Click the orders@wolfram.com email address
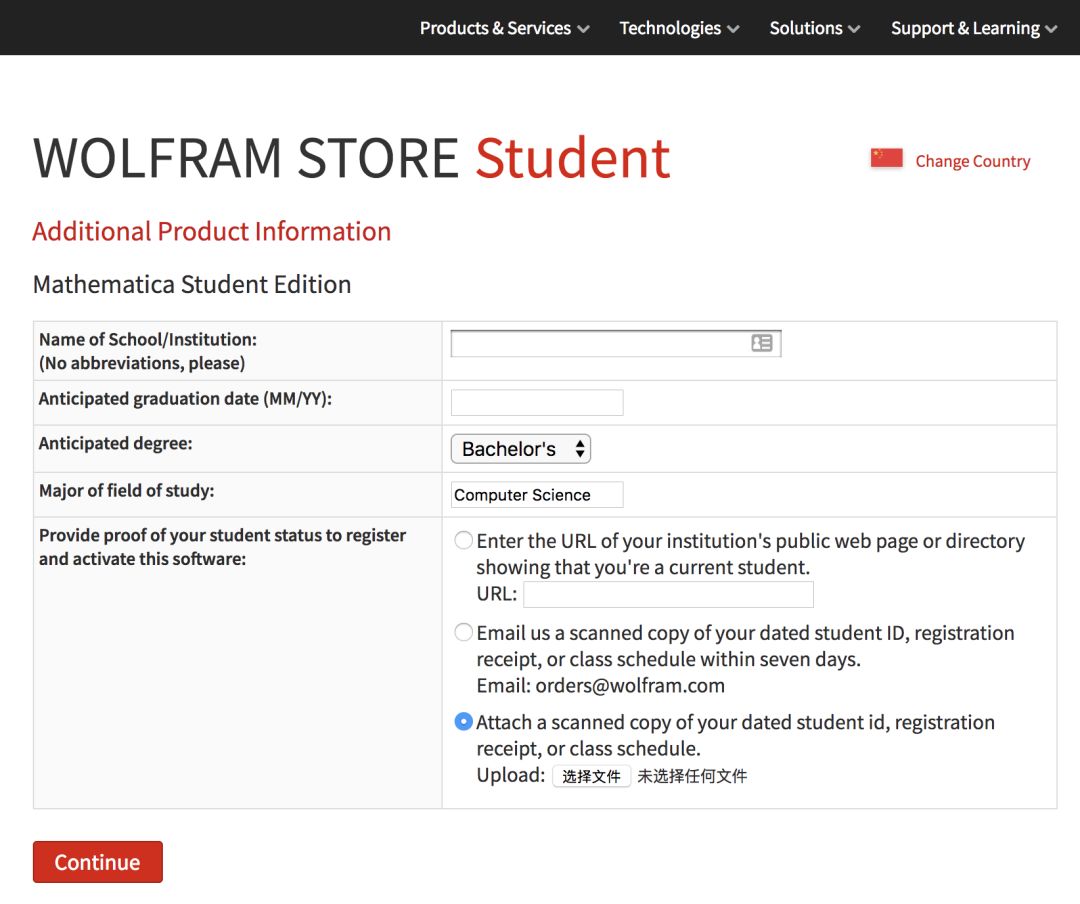Viewport: 1080px width, 904px height. coord(630,686)
